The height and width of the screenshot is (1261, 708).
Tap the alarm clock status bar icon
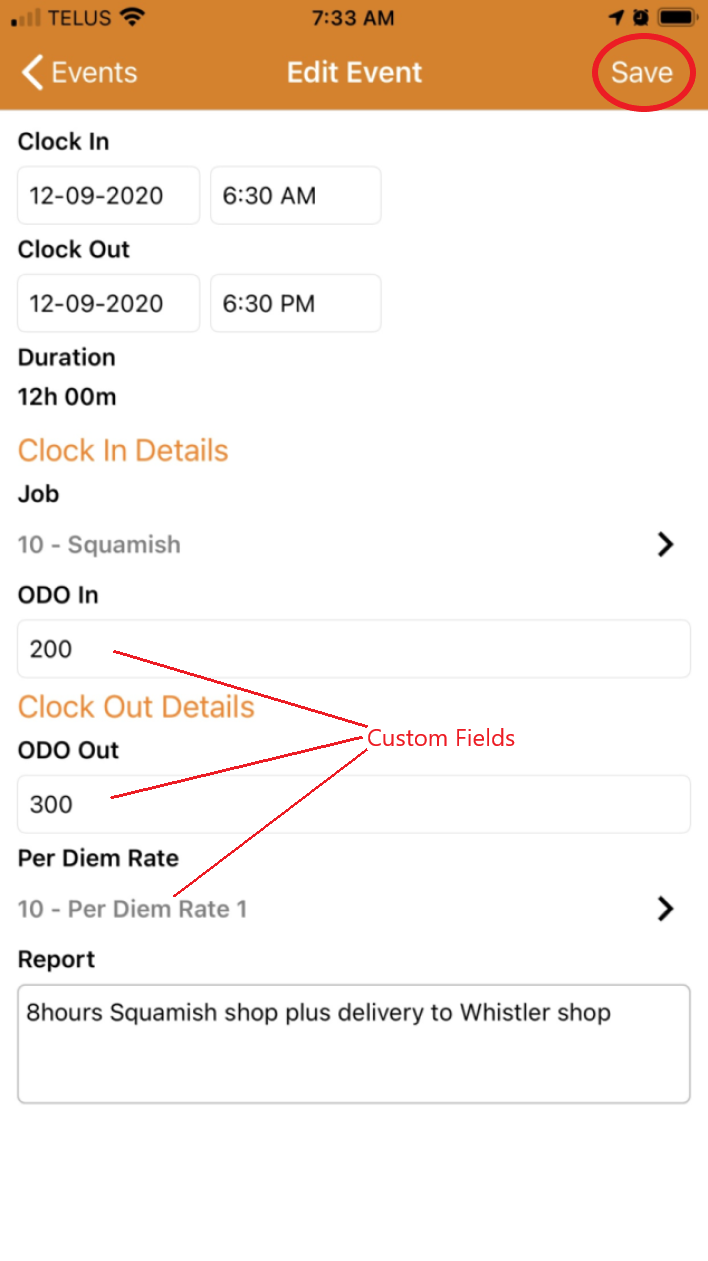pyautogui.click(x=638, y=16)
